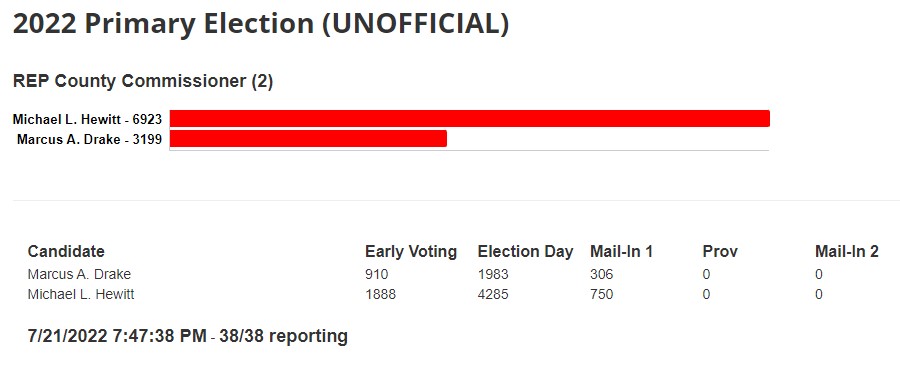The width and height of the screenshot is (900, 376).
Task: Click the Election Day column header
Action: pyautogui.click(x=525, y=251)
